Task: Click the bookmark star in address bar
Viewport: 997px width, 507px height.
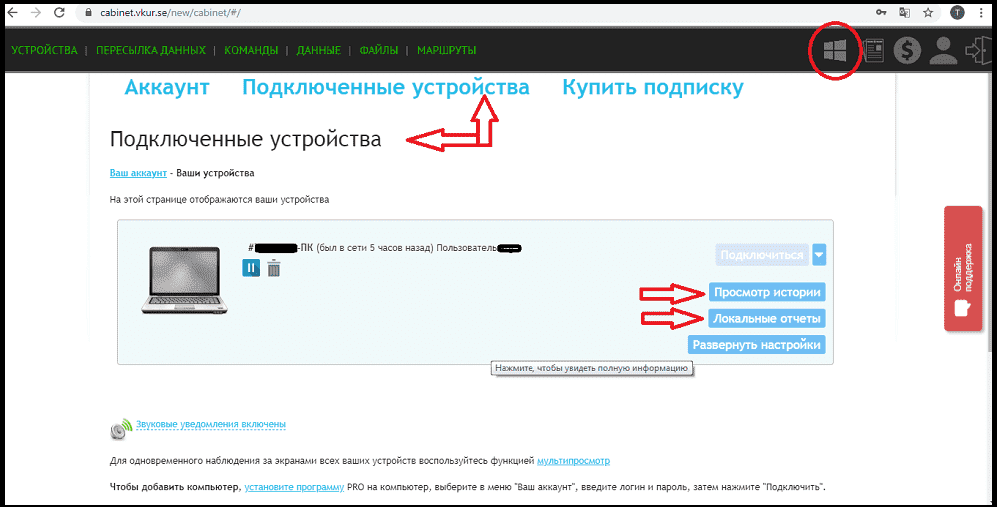Action: point(929,13)
